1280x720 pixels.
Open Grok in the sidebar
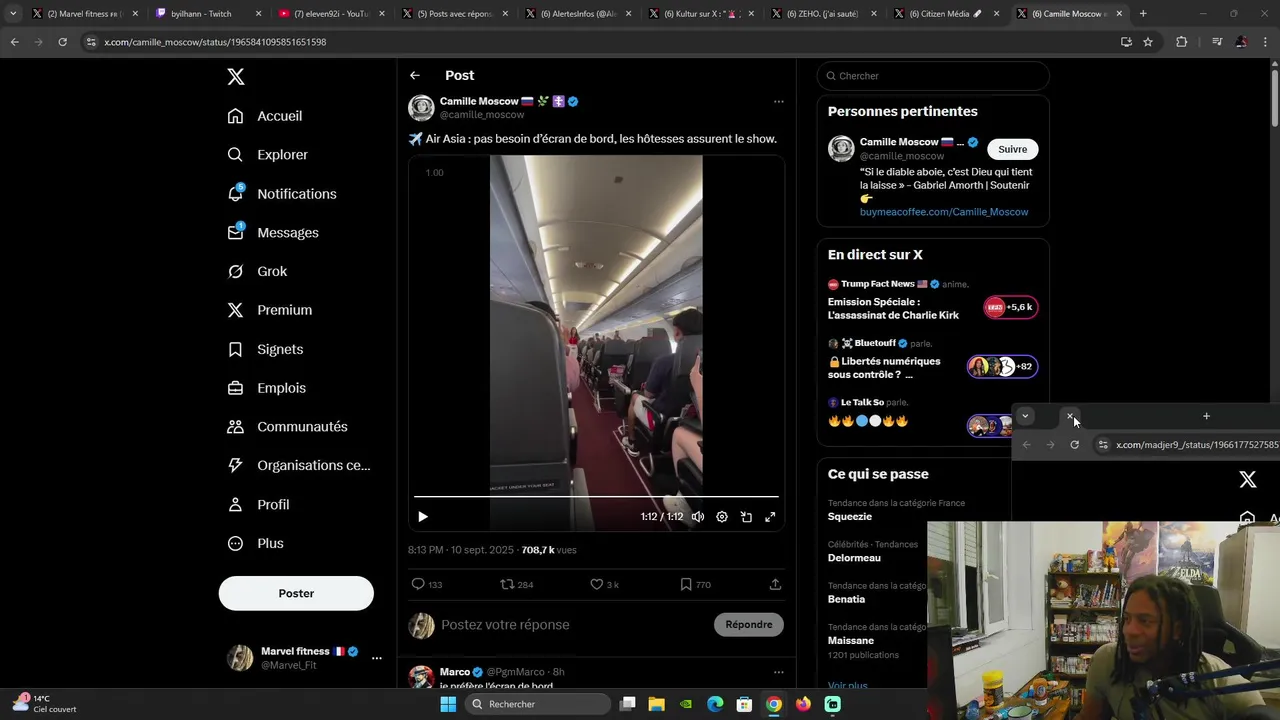257,271
